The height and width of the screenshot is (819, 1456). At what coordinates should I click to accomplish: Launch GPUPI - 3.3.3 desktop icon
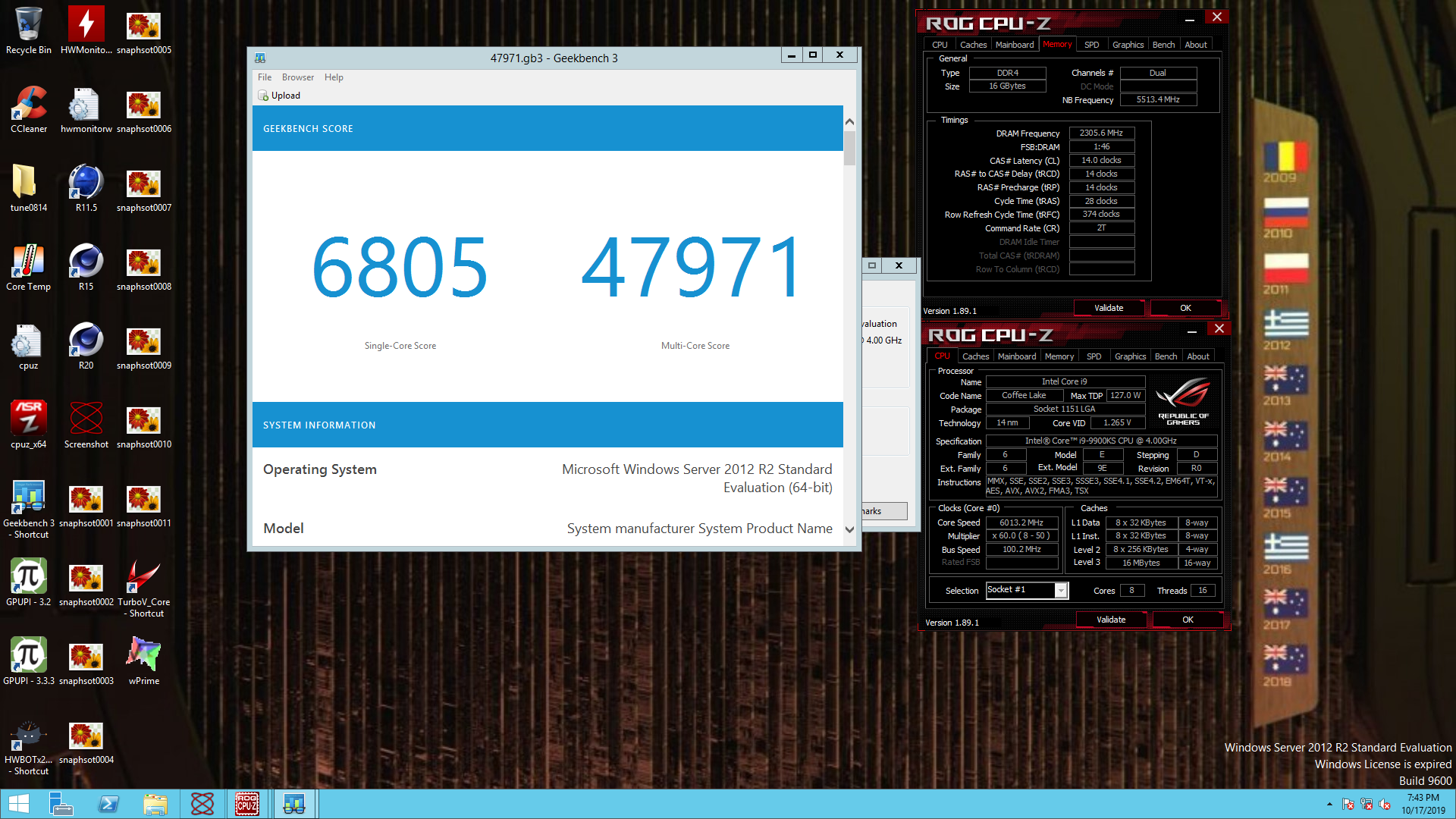[28, 661]
